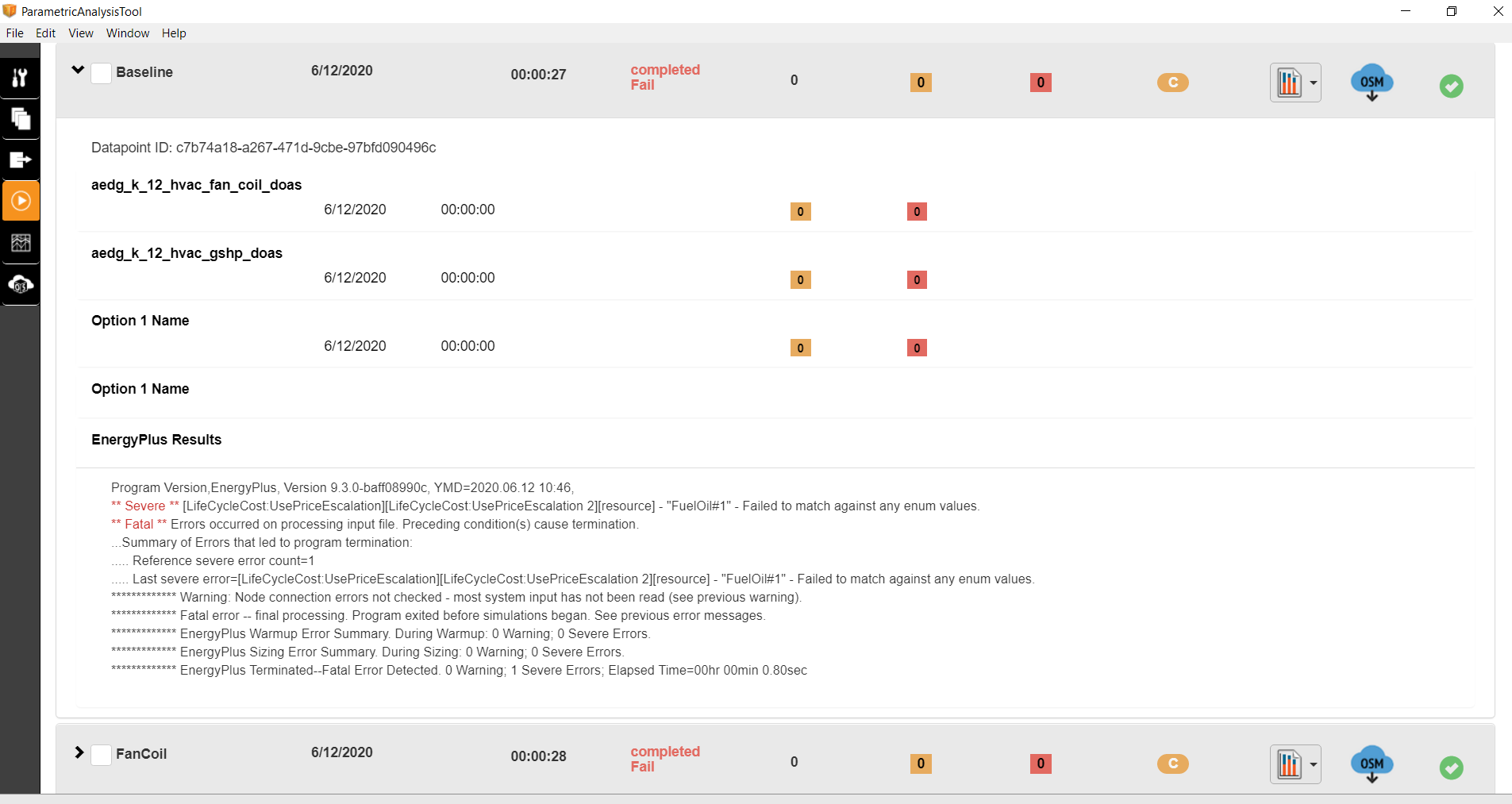Select the Run simulations sidebar icon
Screen dimensions: 1512x804
point(21,200)
